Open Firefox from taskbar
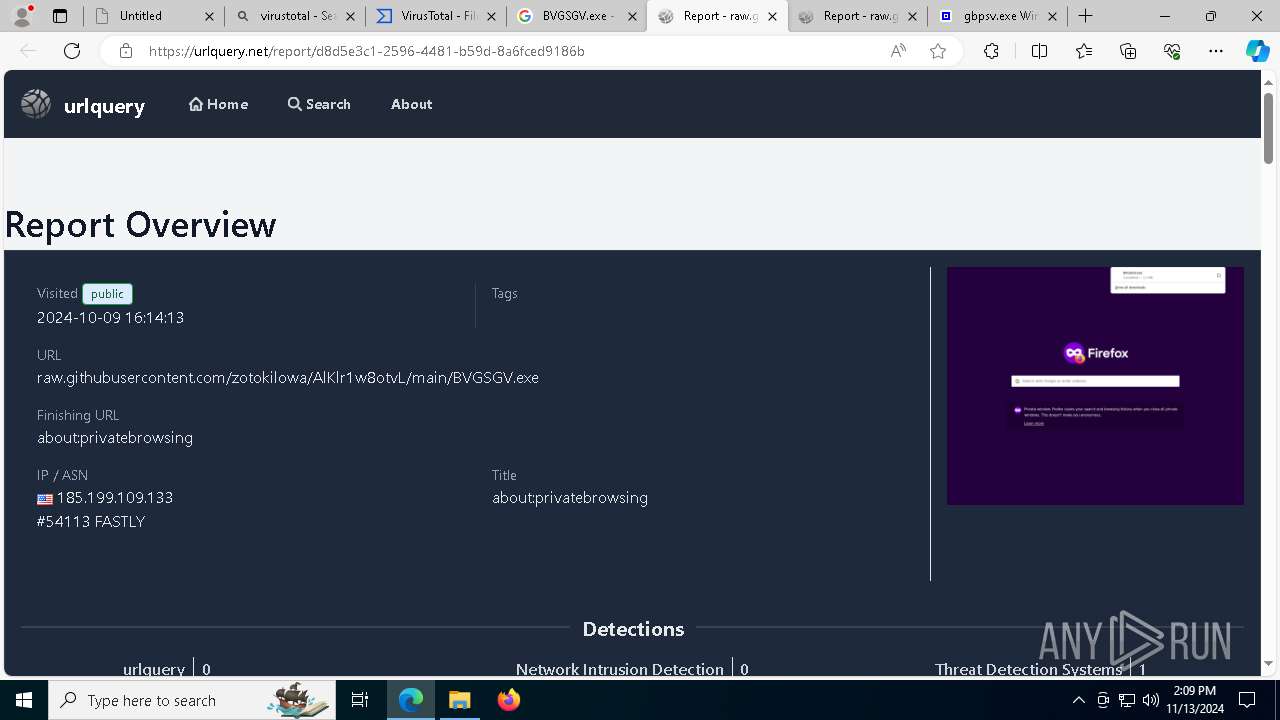The image size is (1280, 720). tap(508, 700)
